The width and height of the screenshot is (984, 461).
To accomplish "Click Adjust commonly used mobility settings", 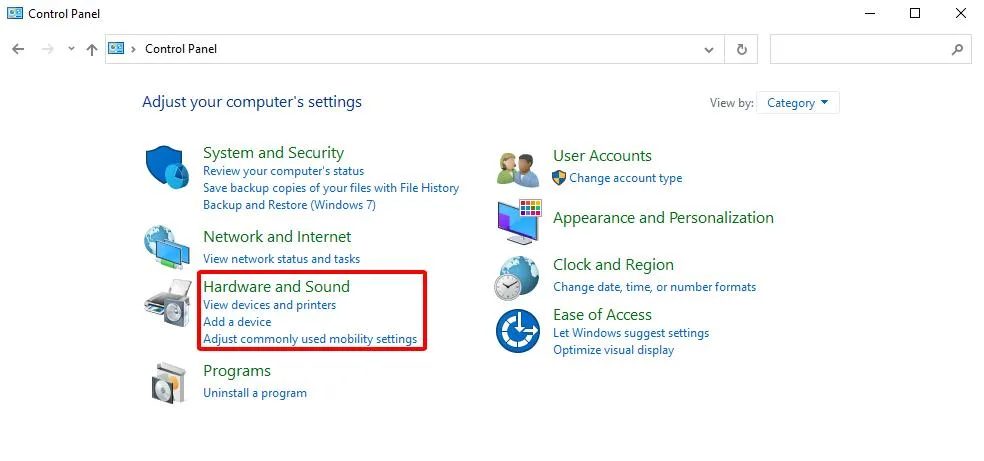I will click(x=310, y=339).
